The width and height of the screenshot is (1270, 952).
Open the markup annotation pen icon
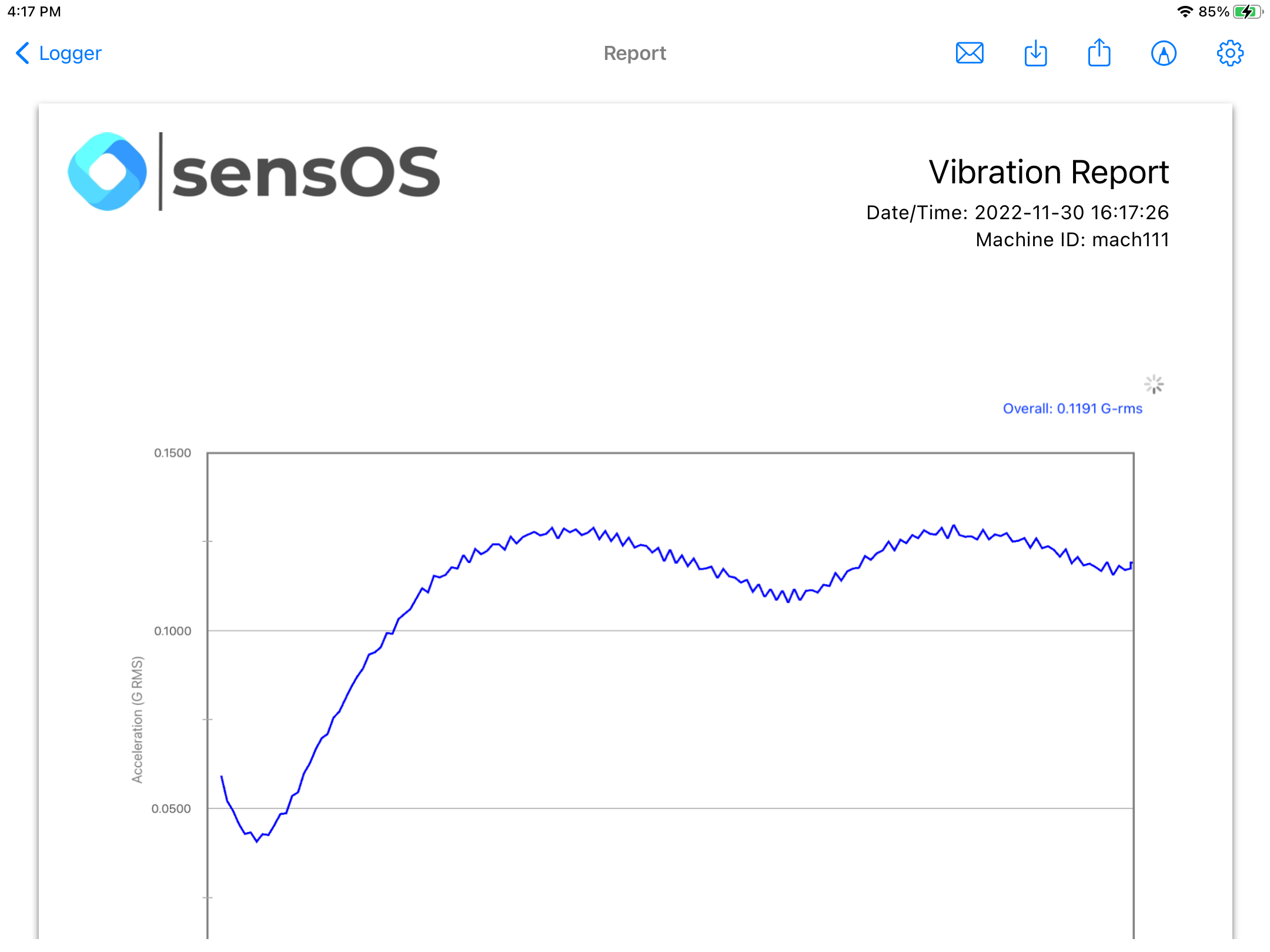pyautogui.click(x=1164, y=53)
